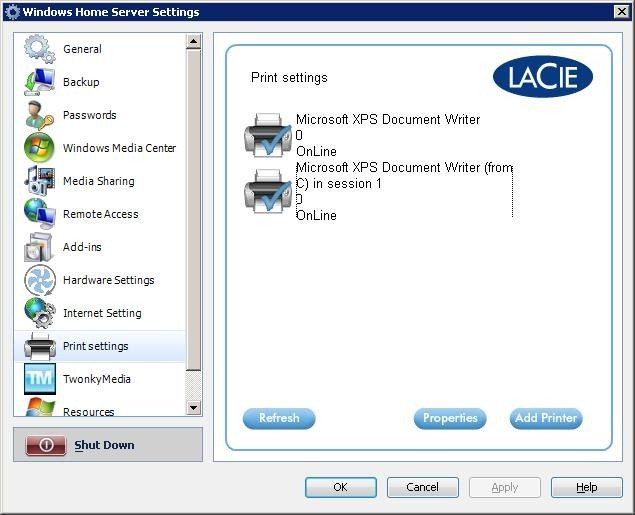Open the Add-ins section
635x515 pixels.
[x=82, y=247]
